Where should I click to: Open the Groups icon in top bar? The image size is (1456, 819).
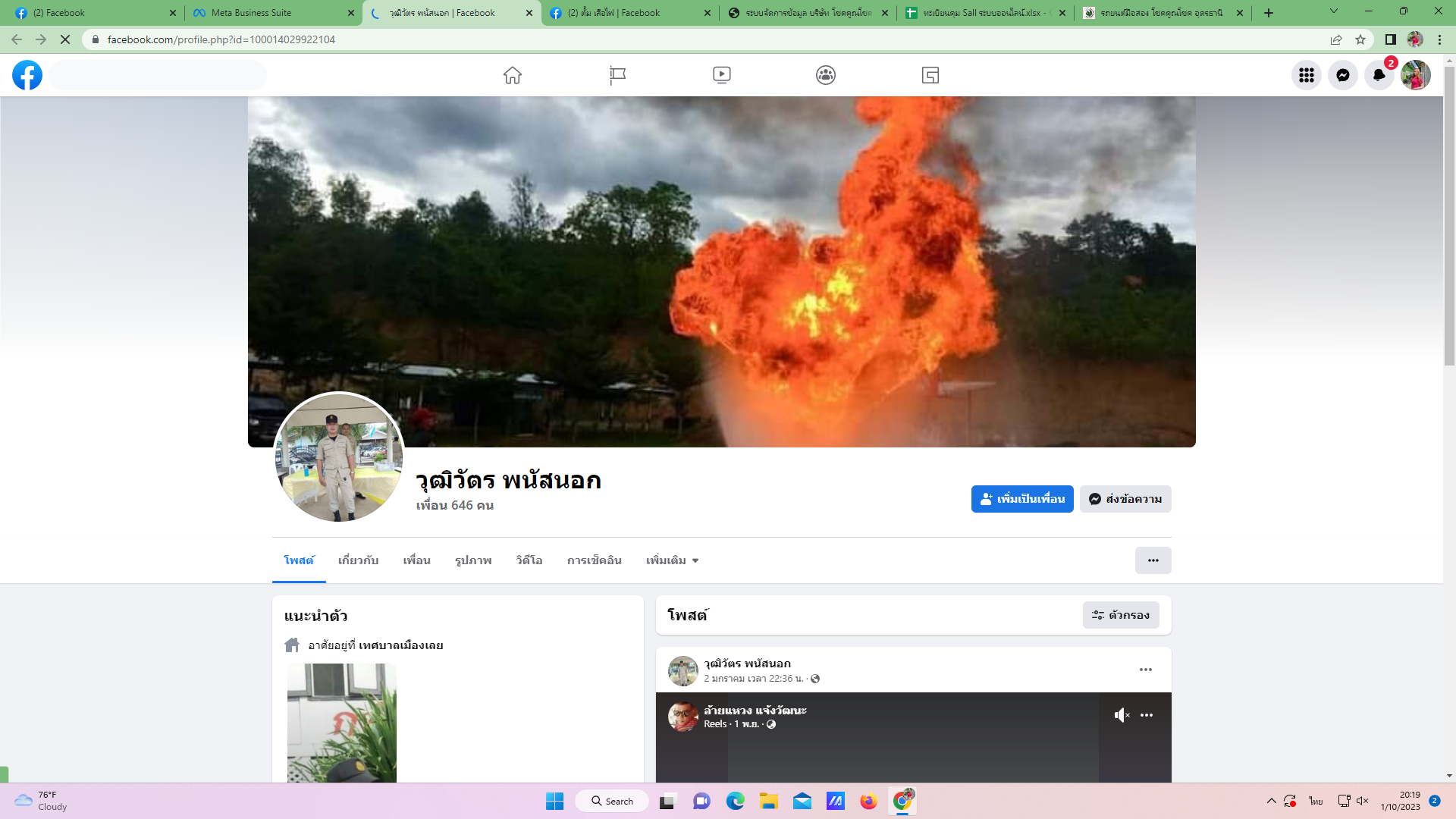(826, 75)
